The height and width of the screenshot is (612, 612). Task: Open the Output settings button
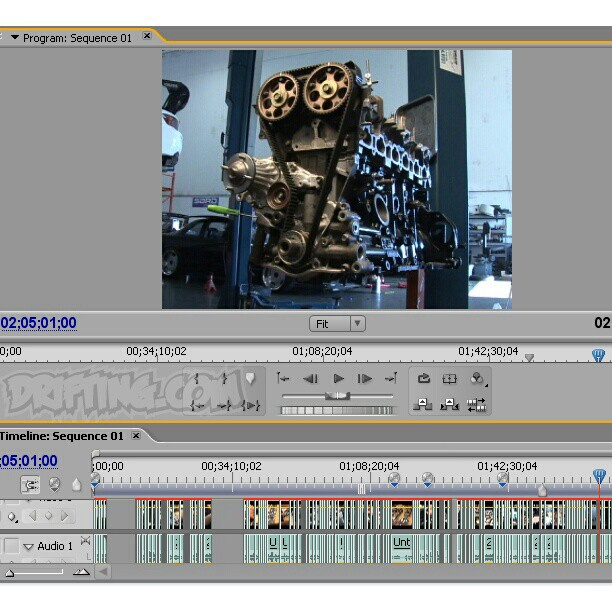coord(477,379)
